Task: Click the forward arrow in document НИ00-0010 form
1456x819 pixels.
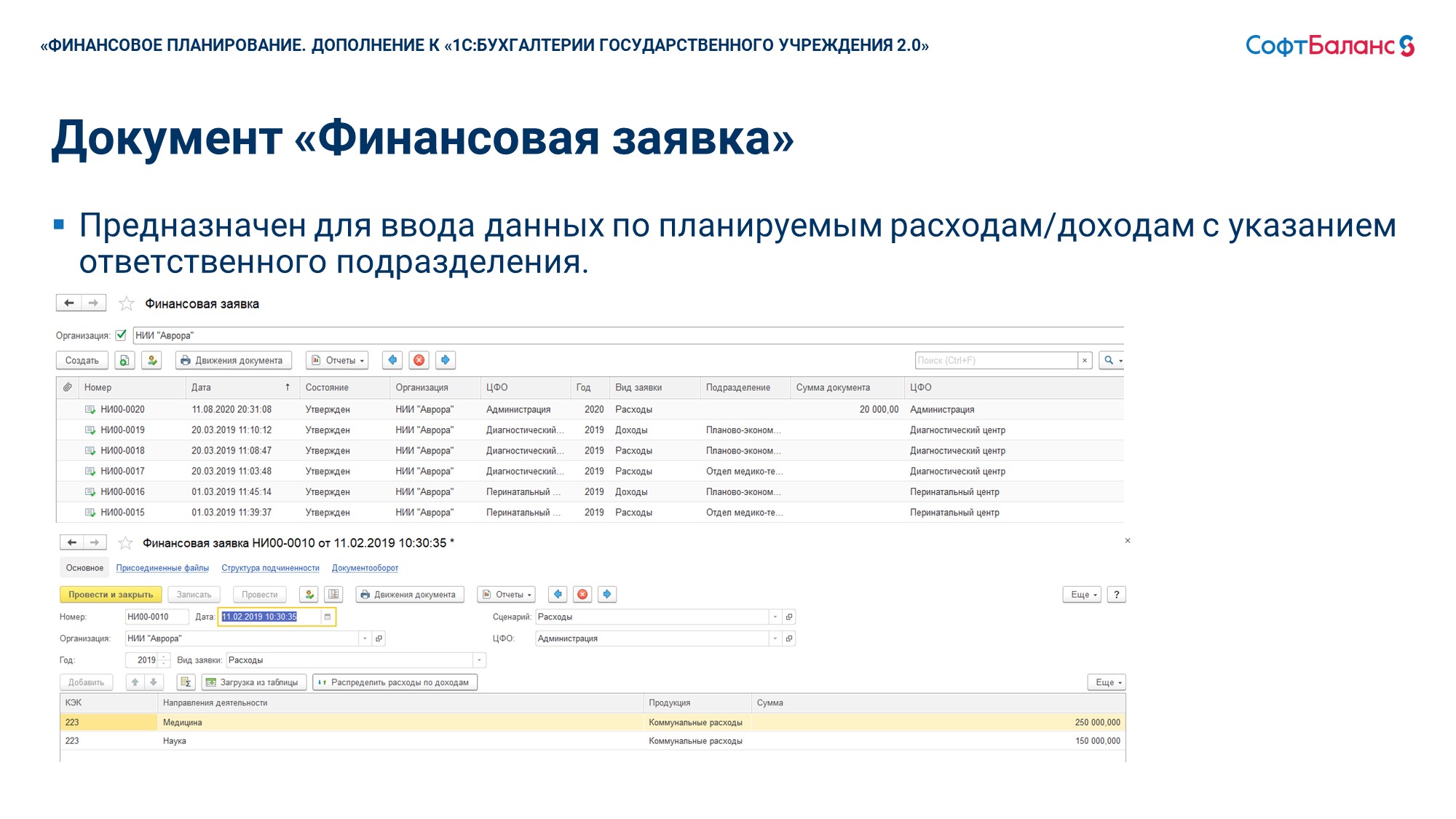Action: pyautogui.click(x=95, y=542)
